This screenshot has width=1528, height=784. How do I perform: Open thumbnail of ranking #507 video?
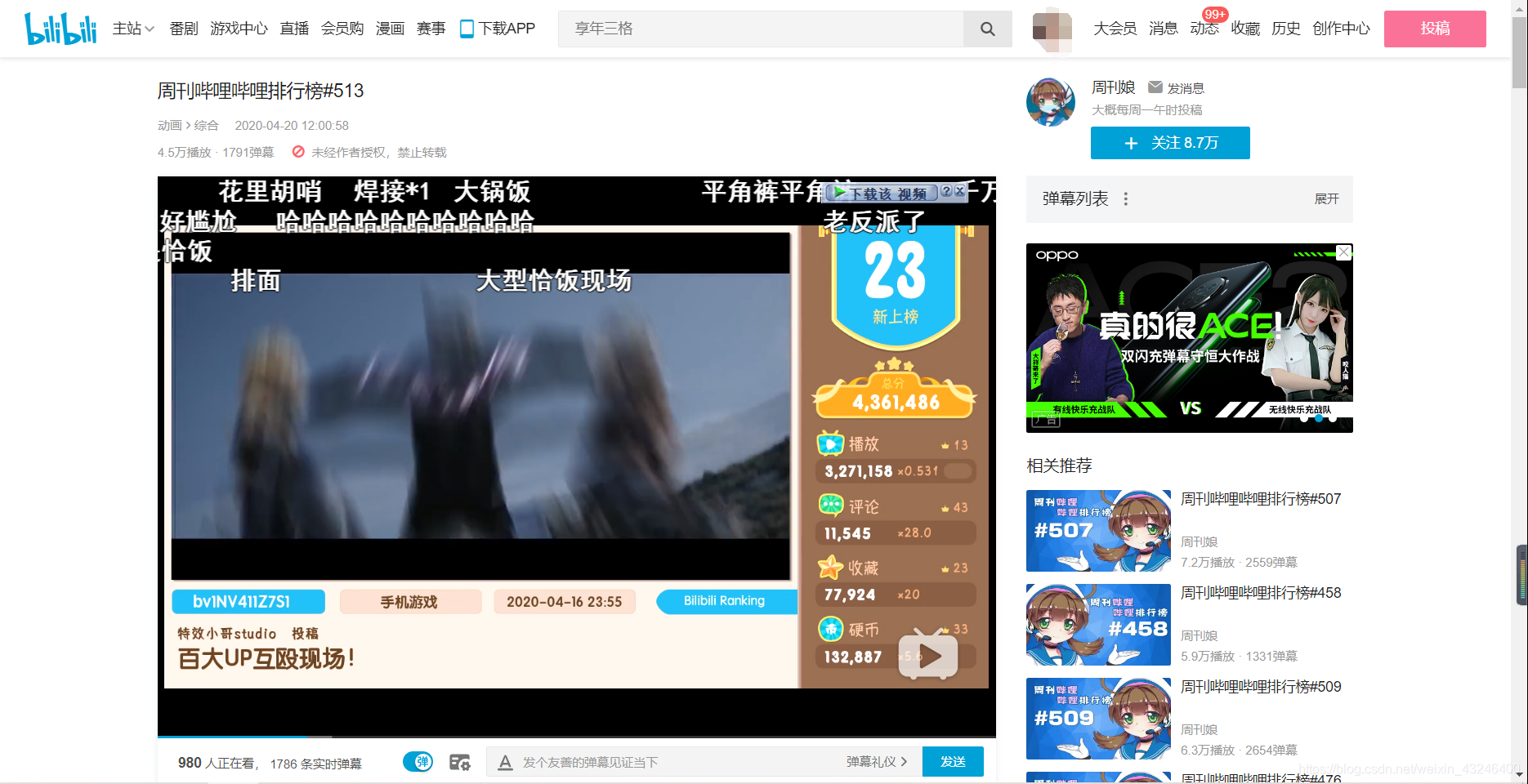(x=1098, y=531)
